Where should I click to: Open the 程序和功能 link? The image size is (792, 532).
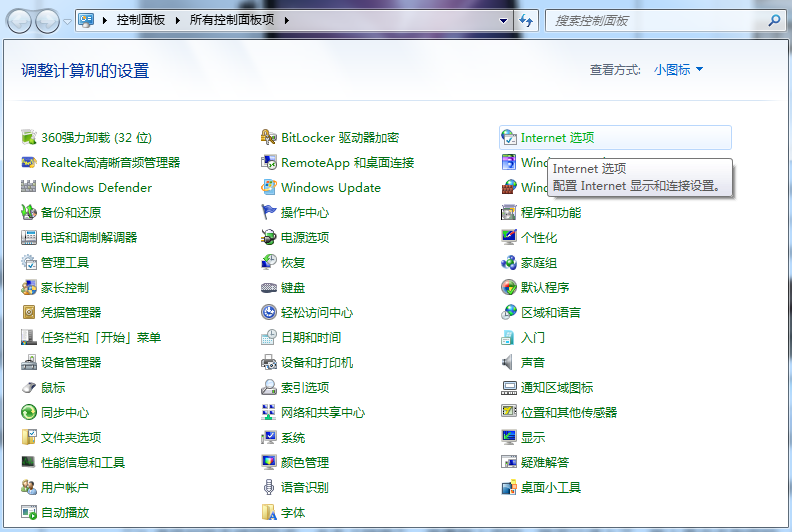[x=550, y=213]
